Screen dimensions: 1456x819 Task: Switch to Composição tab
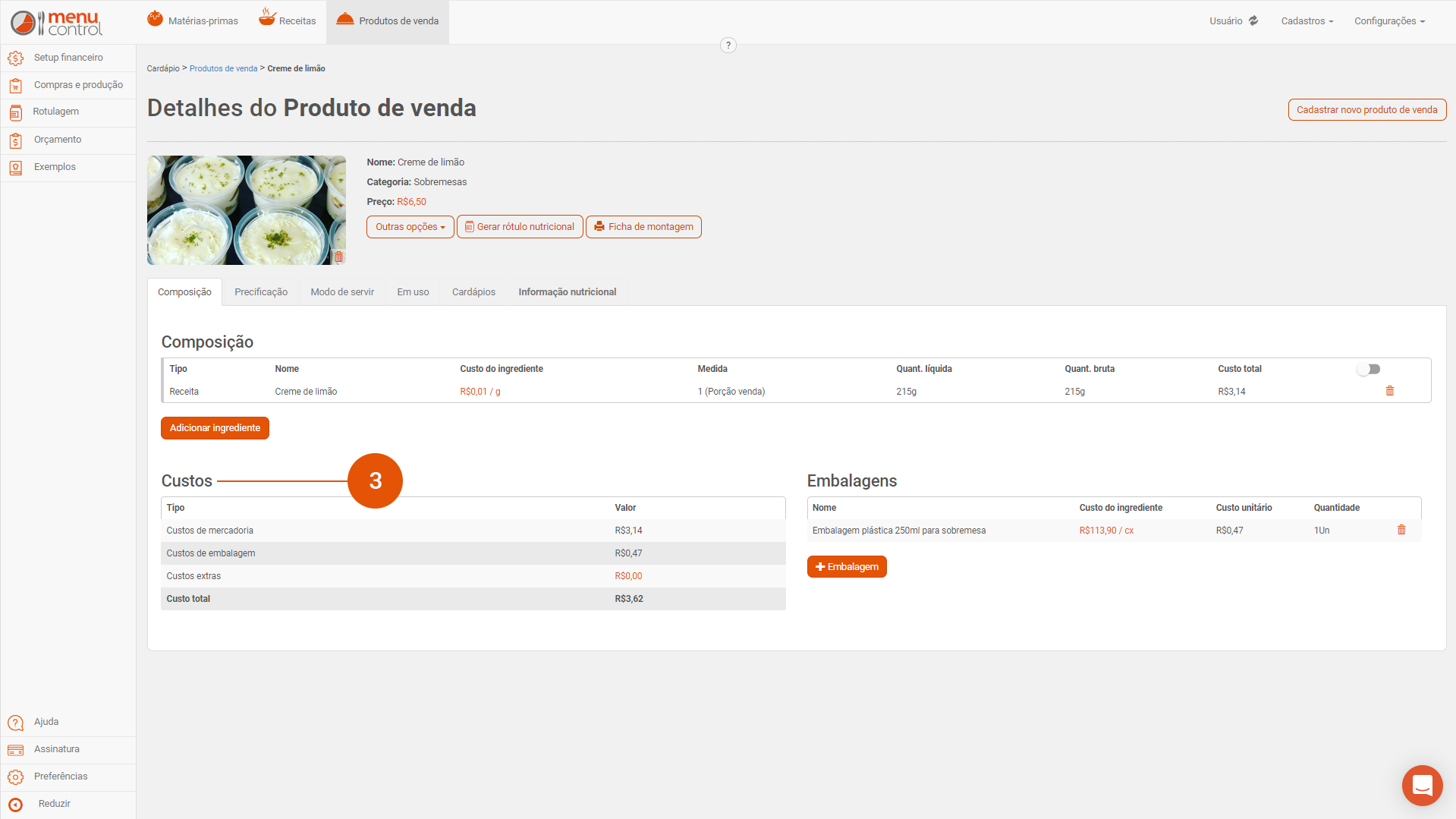tap(184, 292)
